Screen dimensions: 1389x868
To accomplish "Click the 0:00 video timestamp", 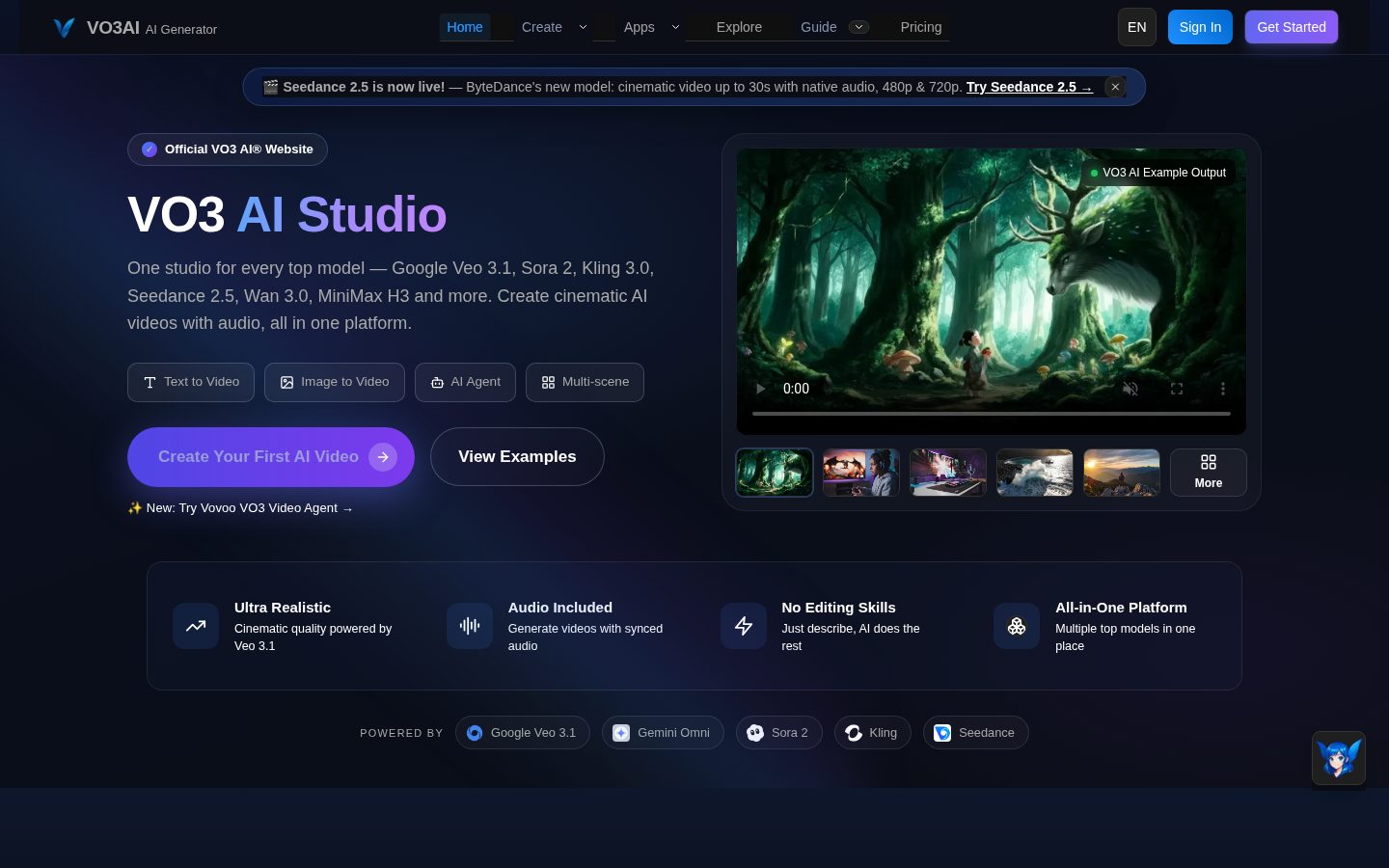I will tap(796, 389).
